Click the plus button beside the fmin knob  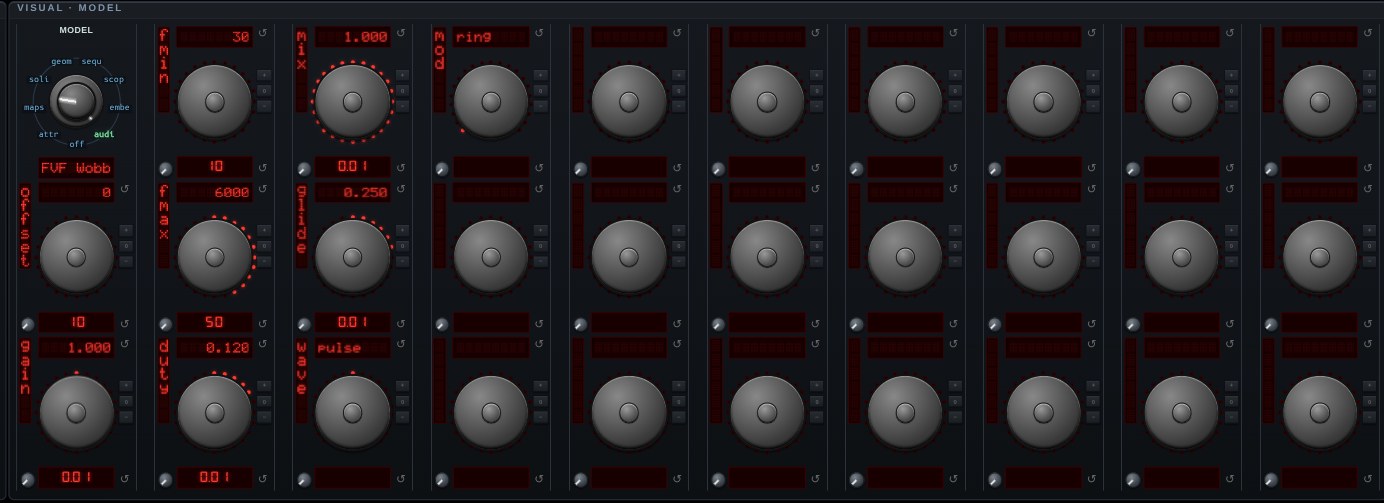pyautogui.click(x=264, y=75)
